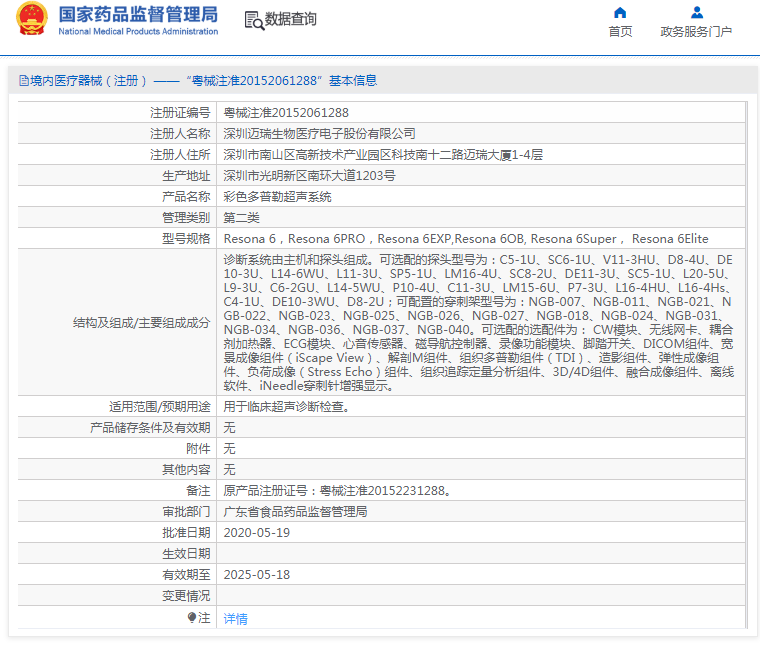
Task: Click the 有效期至 label
Action: 186,574
